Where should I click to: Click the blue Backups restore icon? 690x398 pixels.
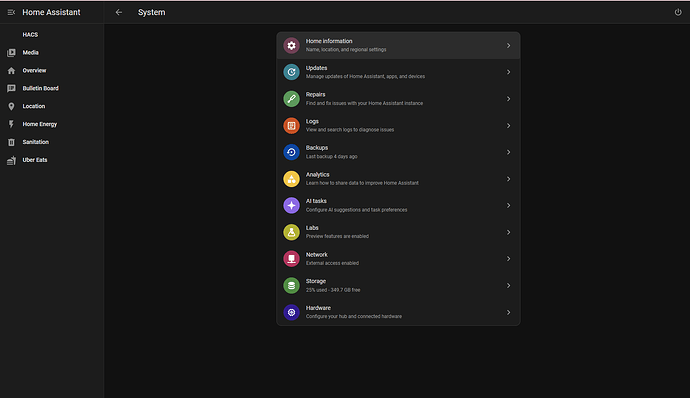coord(291,152)
